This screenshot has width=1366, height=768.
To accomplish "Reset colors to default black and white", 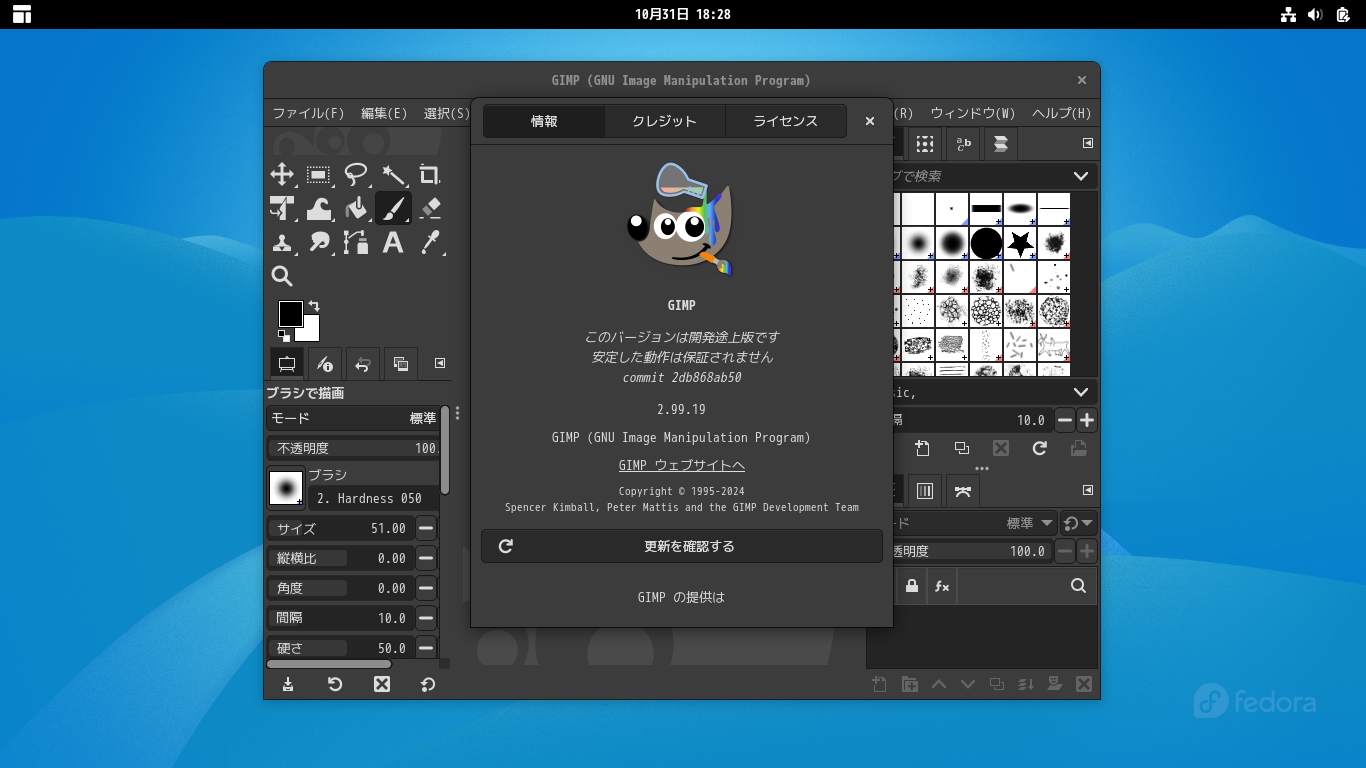I will click(x=284, y=336).
